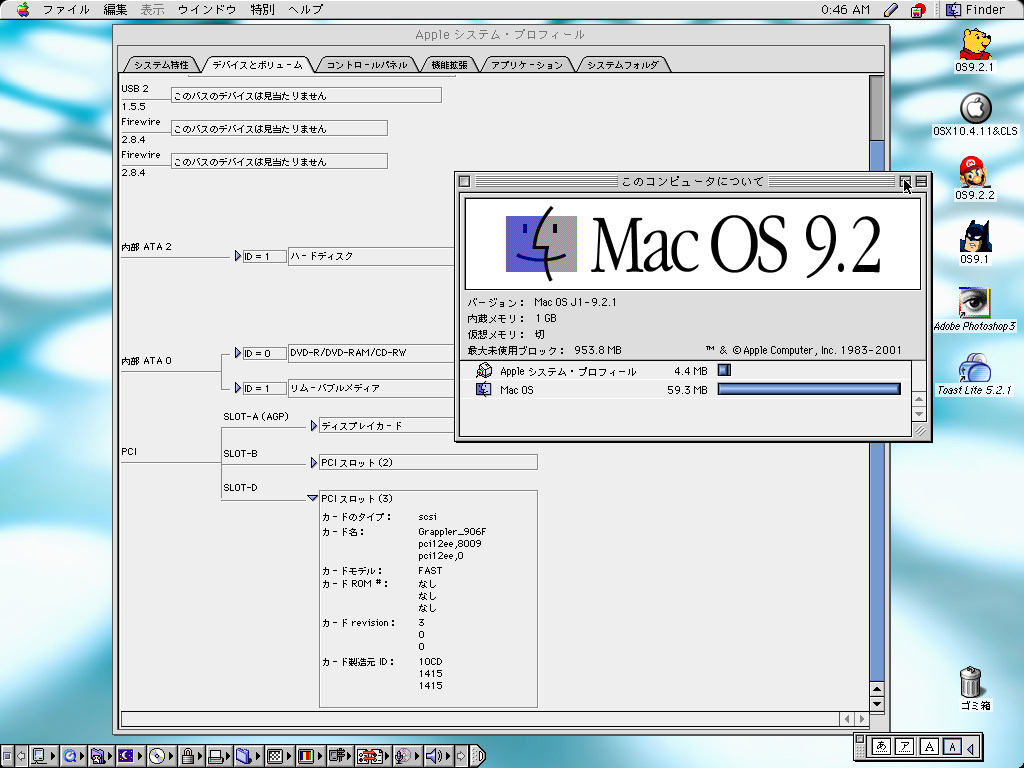Switch input to hiragana あ mode
Viewport: 1024px width, 768px height.
point(881,746)
